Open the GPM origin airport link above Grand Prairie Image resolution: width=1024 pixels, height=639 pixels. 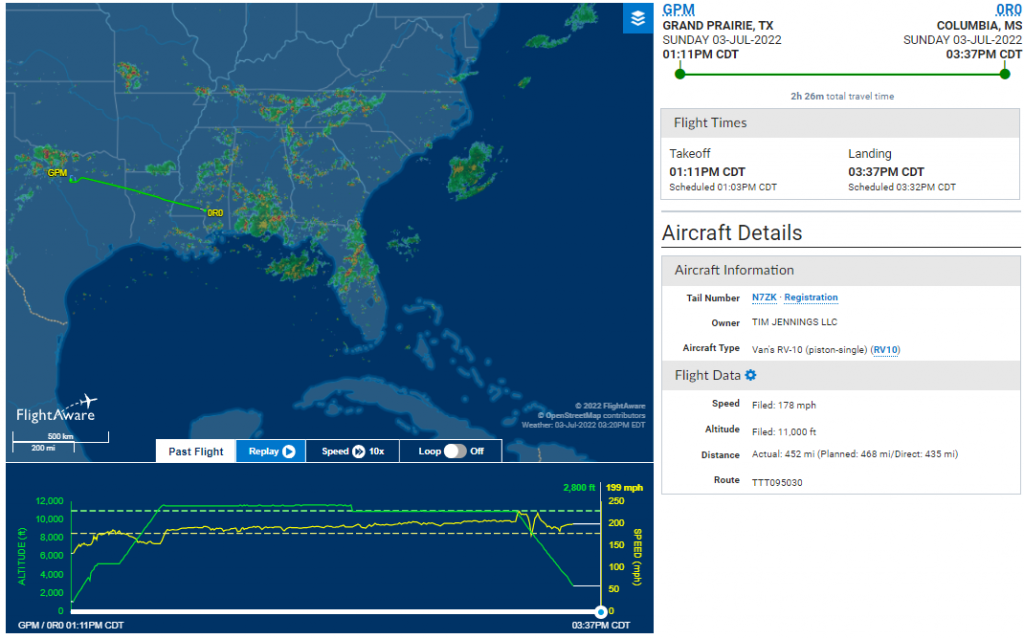coord(678,9)
